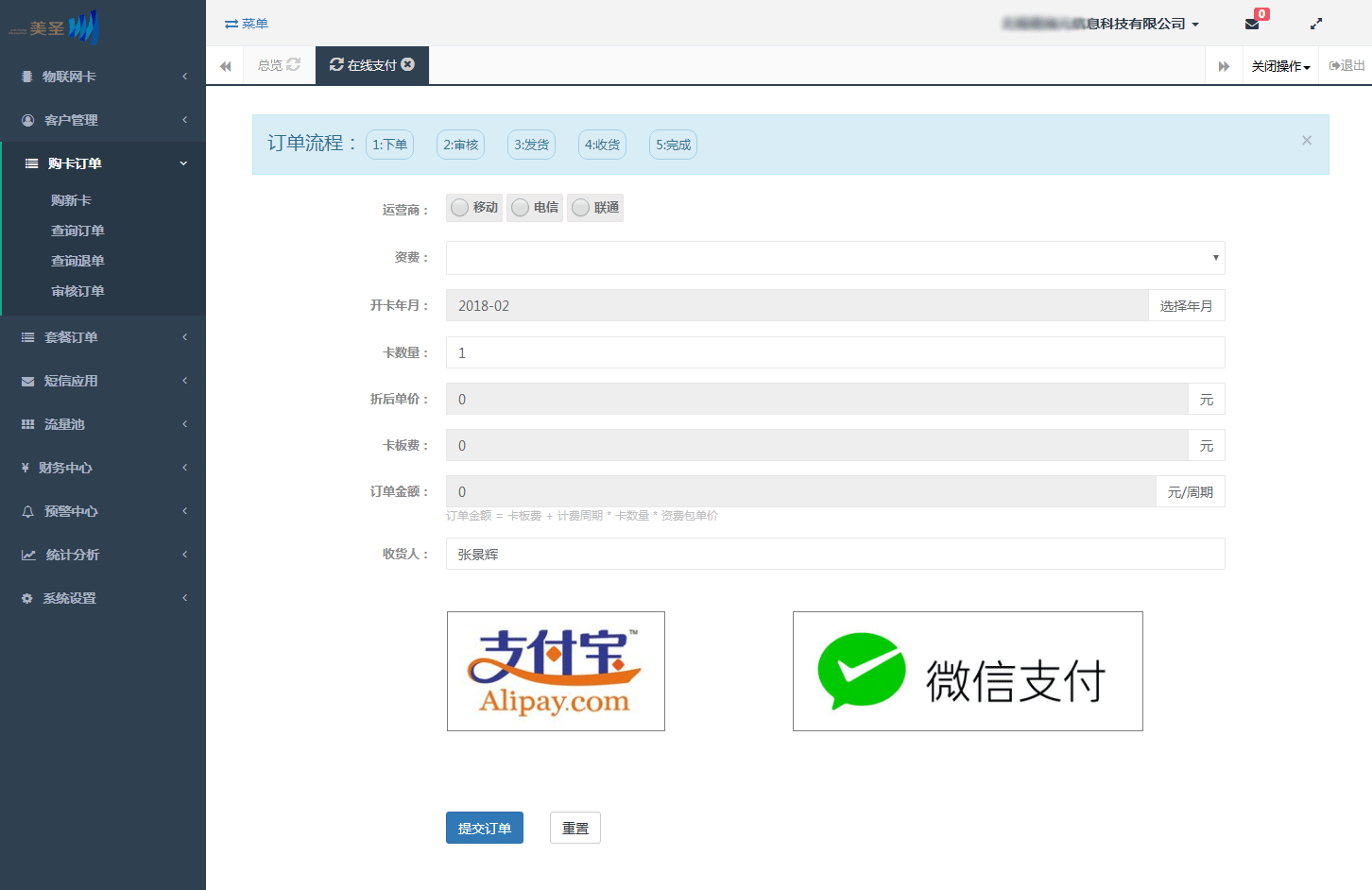Expand 流量池 sidebar menu
Screen dimensions: 1372x890
tap(103, 424)
